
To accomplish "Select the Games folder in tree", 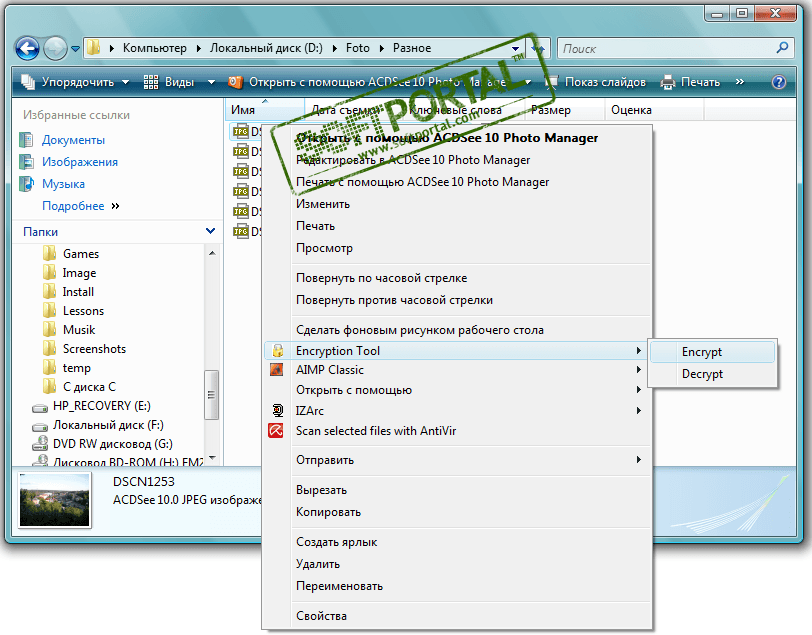I will 81,254.
